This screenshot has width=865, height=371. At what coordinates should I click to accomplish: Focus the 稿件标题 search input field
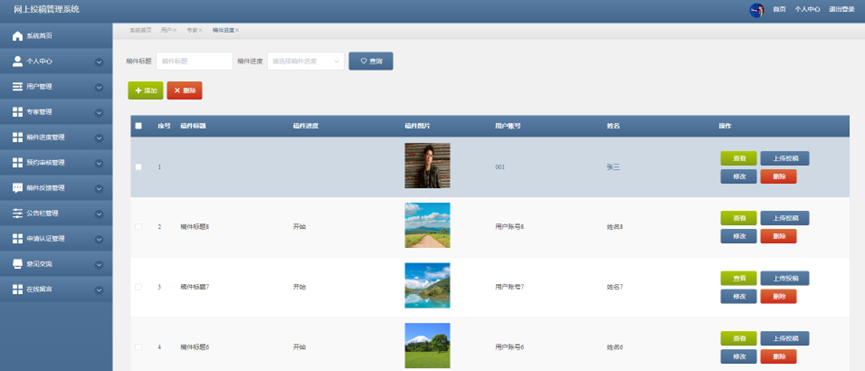tap(194, 61)
